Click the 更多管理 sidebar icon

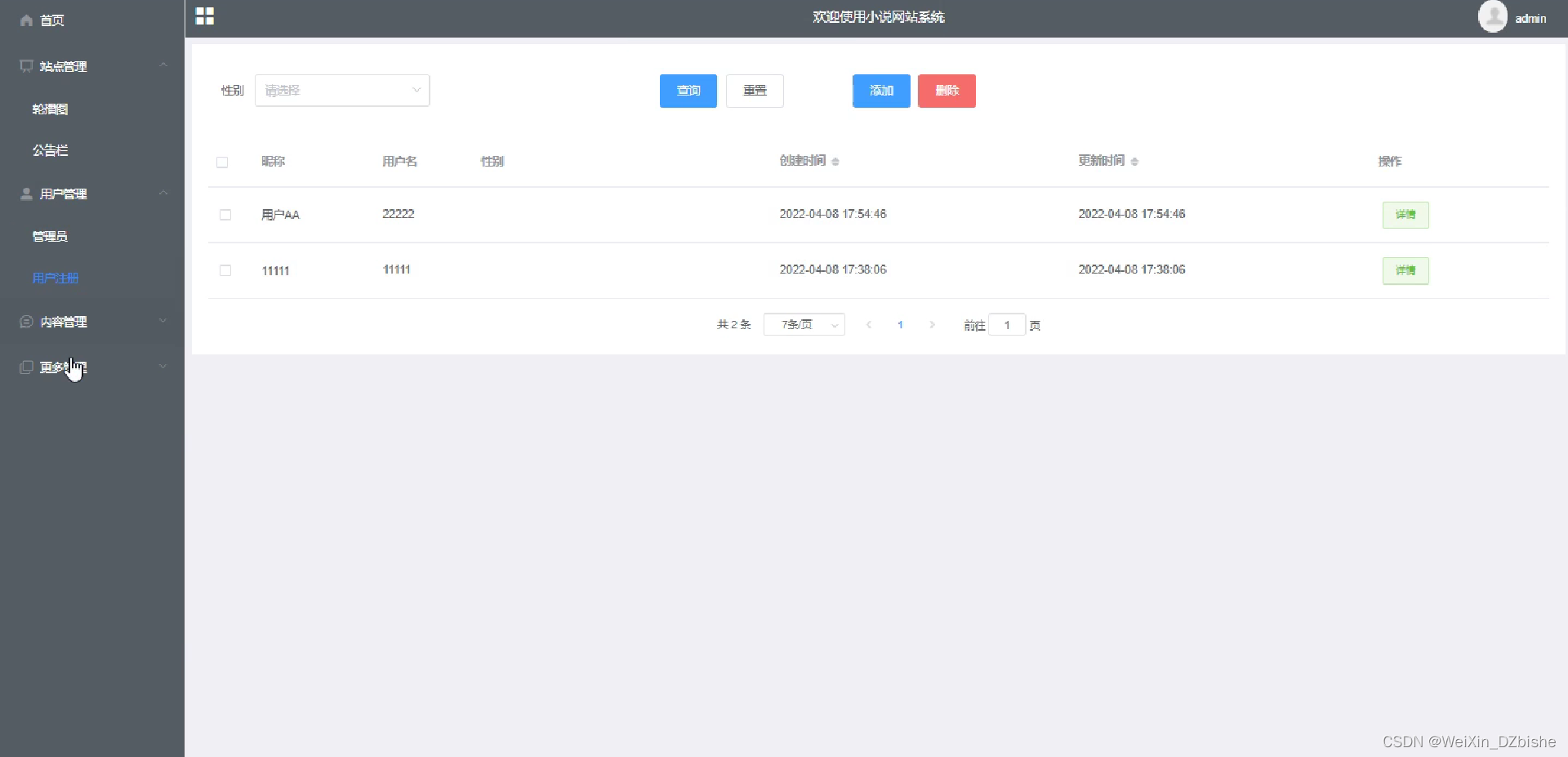coord(25,367)
